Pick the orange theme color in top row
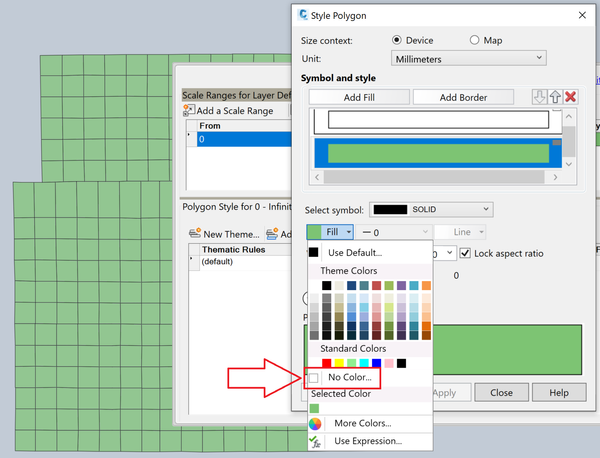The image size is (600, 458). (426, 285)
